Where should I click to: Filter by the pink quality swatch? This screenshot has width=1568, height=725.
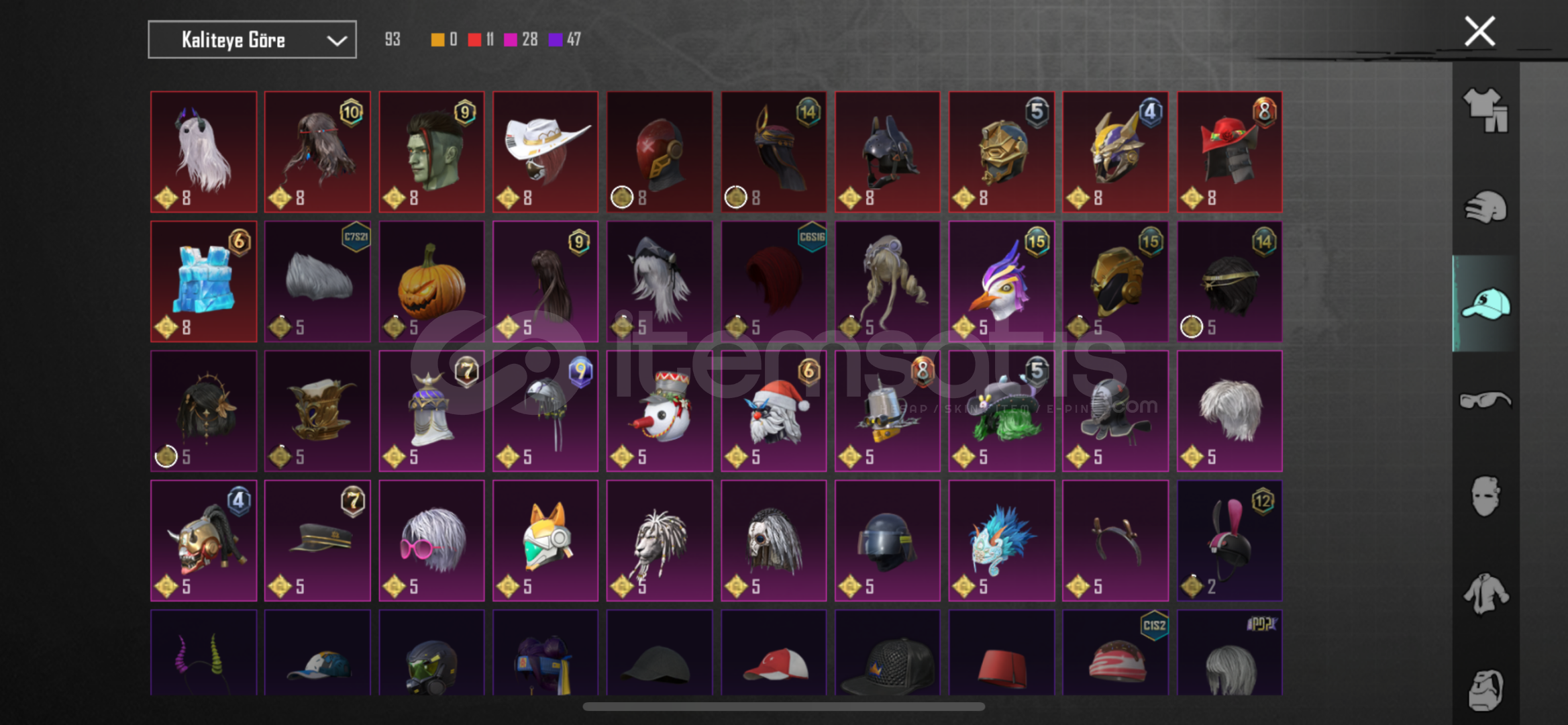pos(511,40)
